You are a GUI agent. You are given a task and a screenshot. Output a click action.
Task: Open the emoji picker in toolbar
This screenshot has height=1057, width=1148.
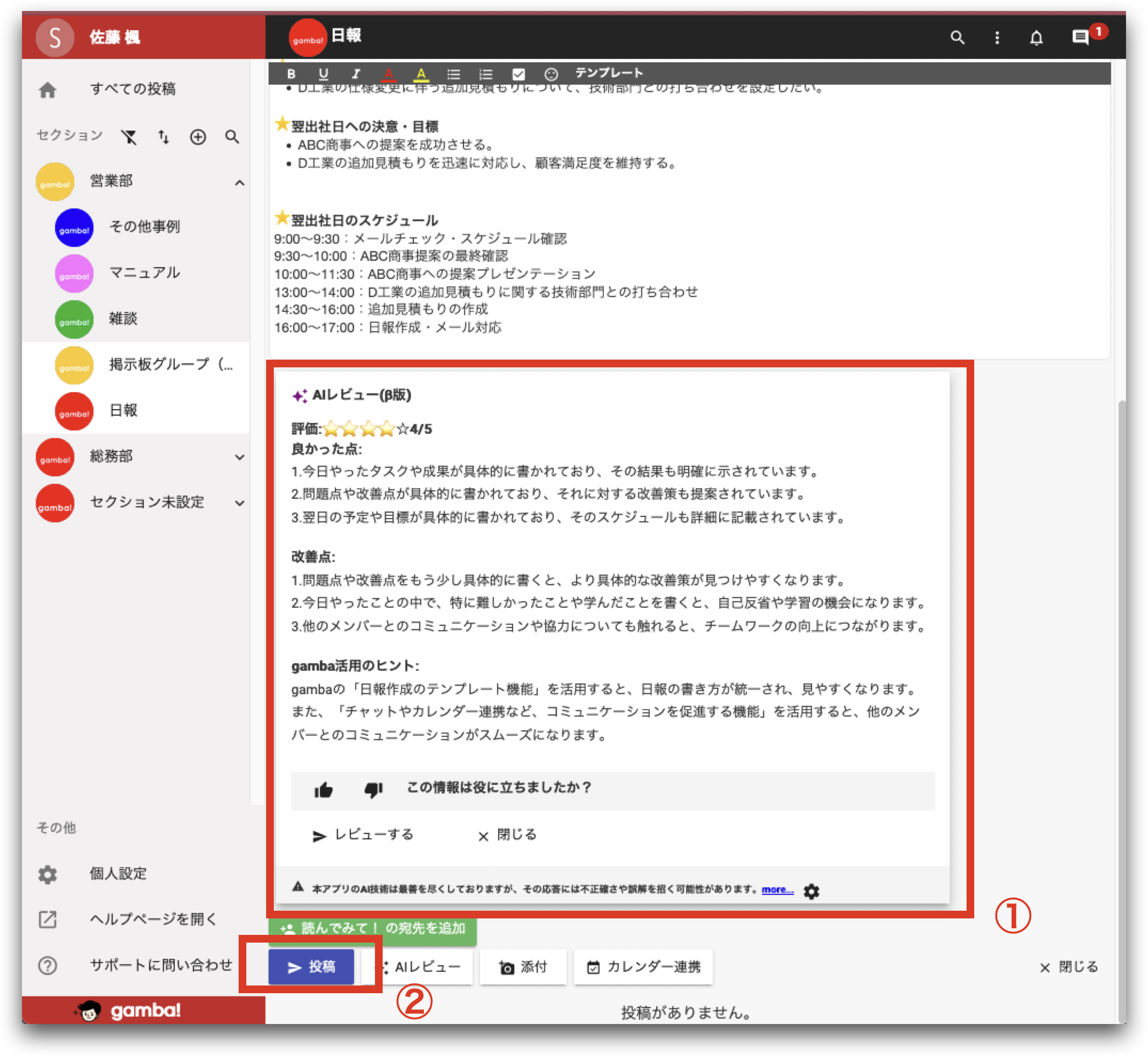click(550, 74)
